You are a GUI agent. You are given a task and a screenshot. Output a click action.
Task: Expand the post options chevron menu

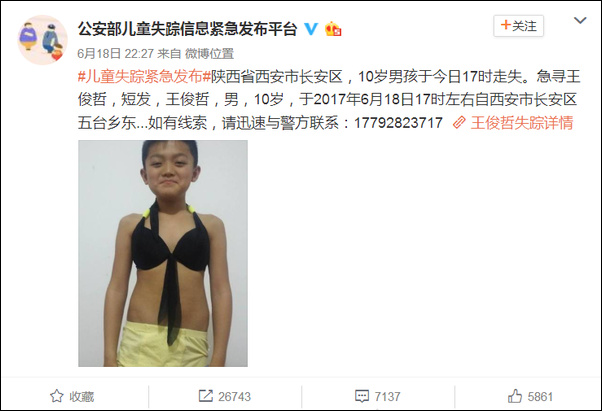coord(580,20)
